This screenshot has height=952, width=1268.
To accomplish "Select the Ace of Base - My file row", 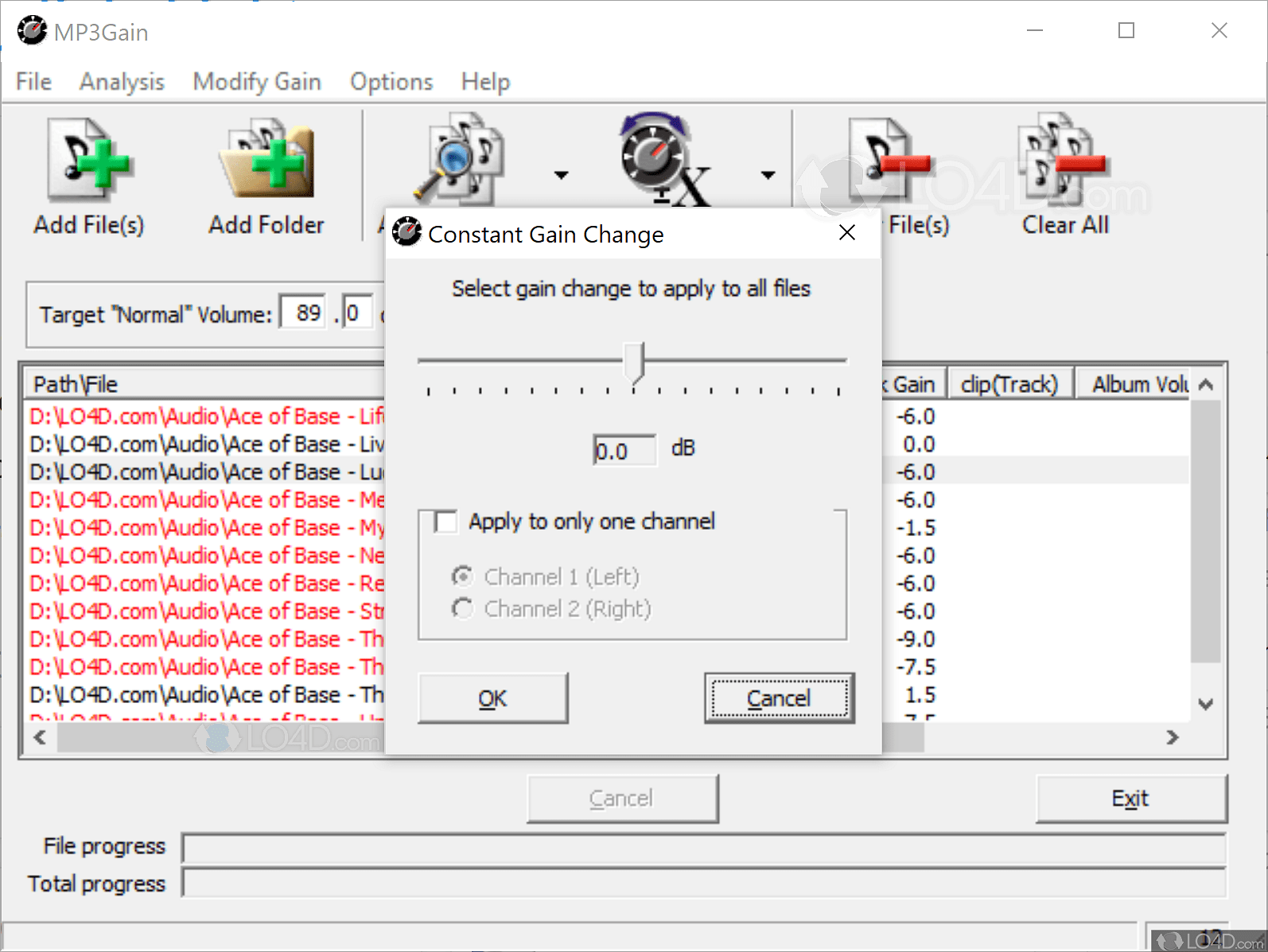I will tap(207, 527).
